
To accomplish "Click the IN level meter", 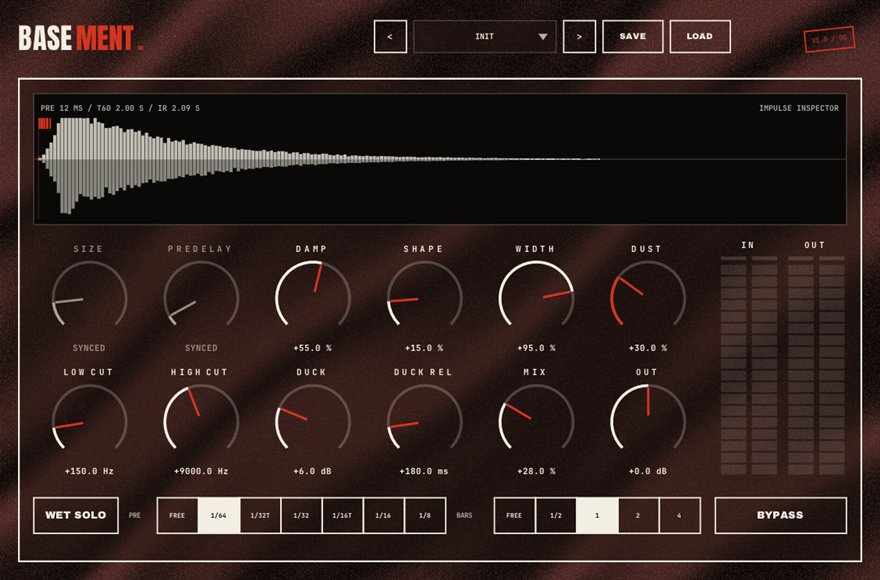I will (749, 366).
